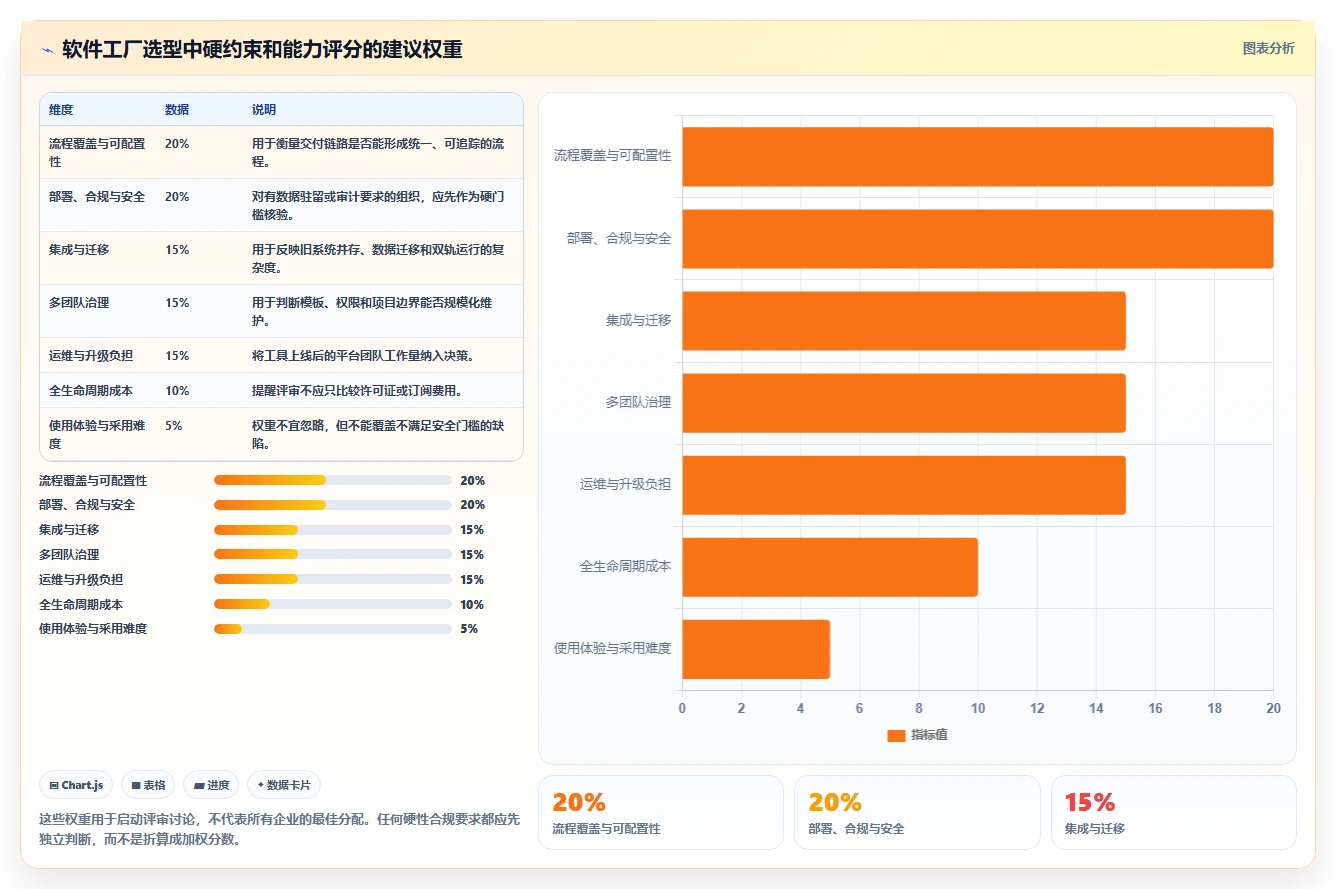This screenshot has width=1336, height=889.
Task: Click the chart bar for 部署、合规与安全
Action: point(978,239)
